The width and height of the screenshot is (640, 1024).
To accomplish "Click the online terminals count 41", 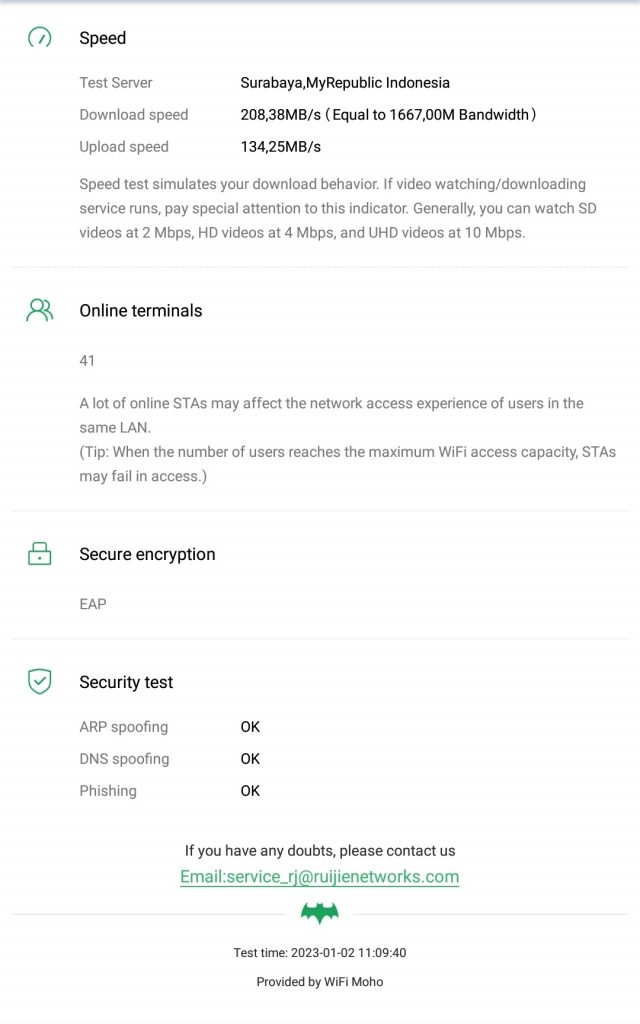I will [x=87, y=360].
